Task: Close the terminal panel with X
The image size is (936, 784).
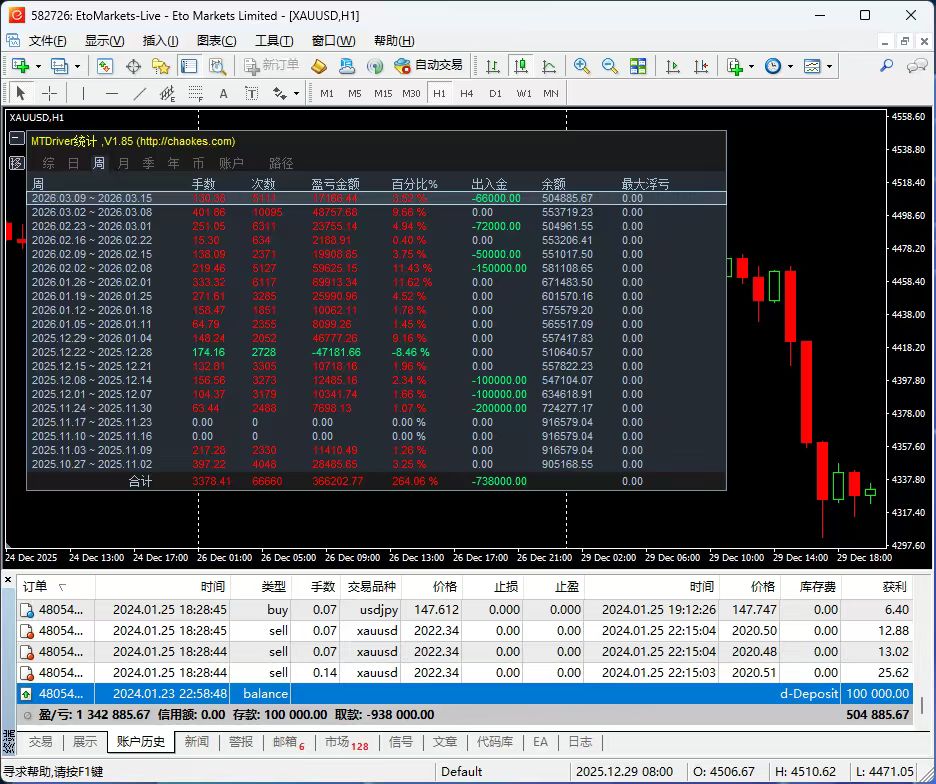Action: (8, 579)
